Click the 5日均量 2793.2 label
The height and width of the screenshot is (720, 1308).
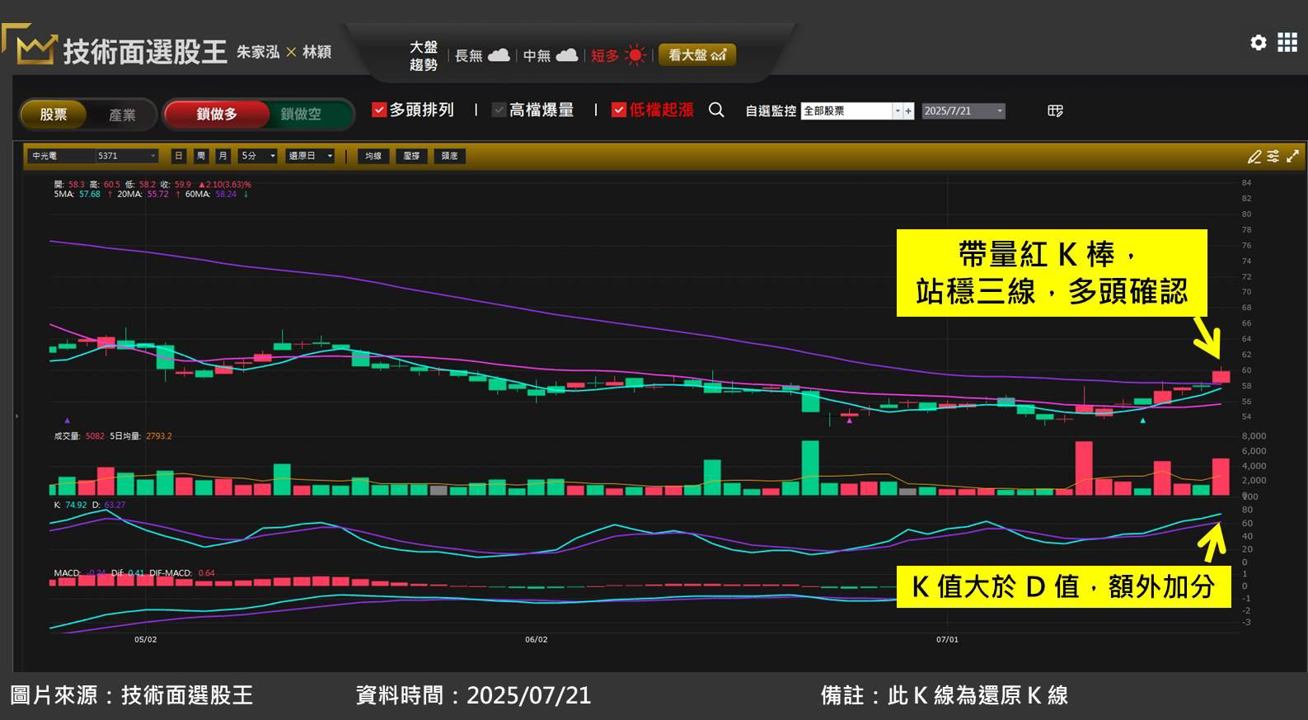pyautogui.click(x=141, y=436)
